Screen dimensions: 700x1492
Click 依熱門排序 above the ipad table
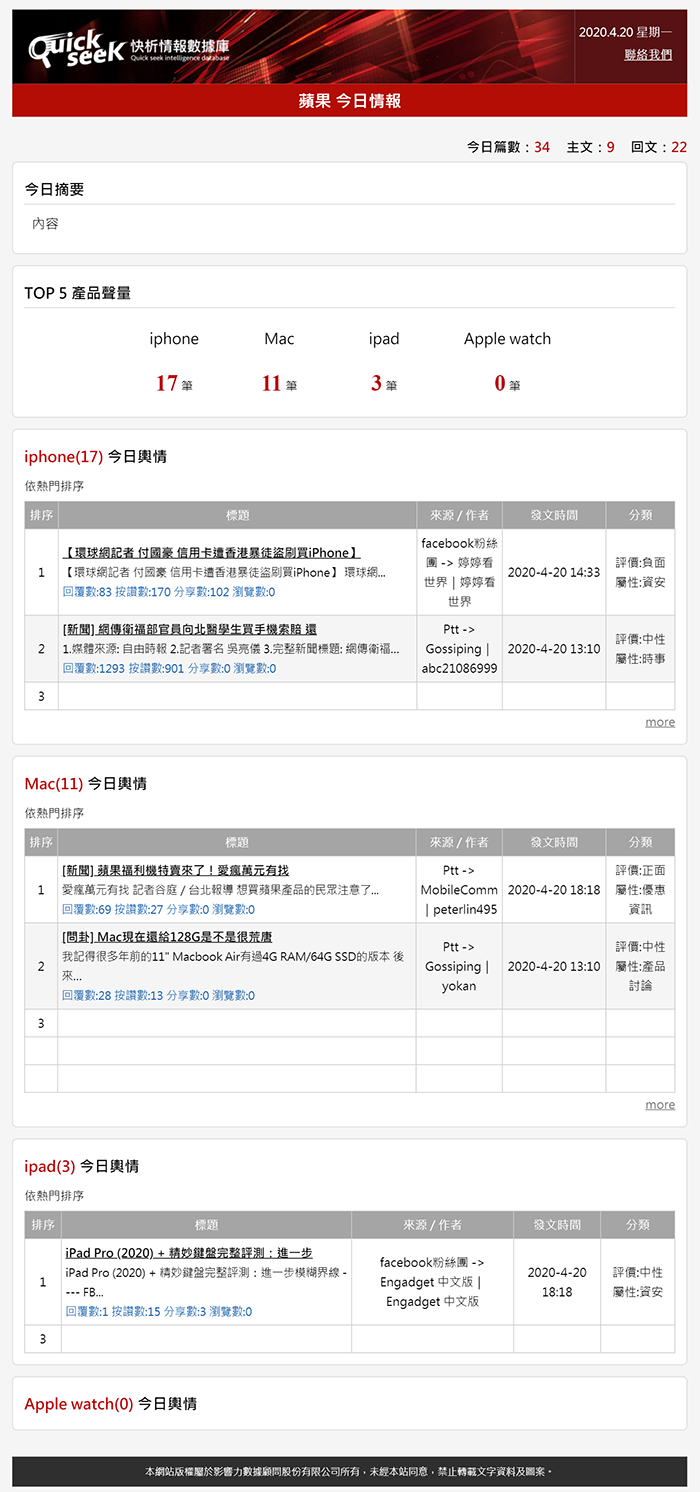55,1196
